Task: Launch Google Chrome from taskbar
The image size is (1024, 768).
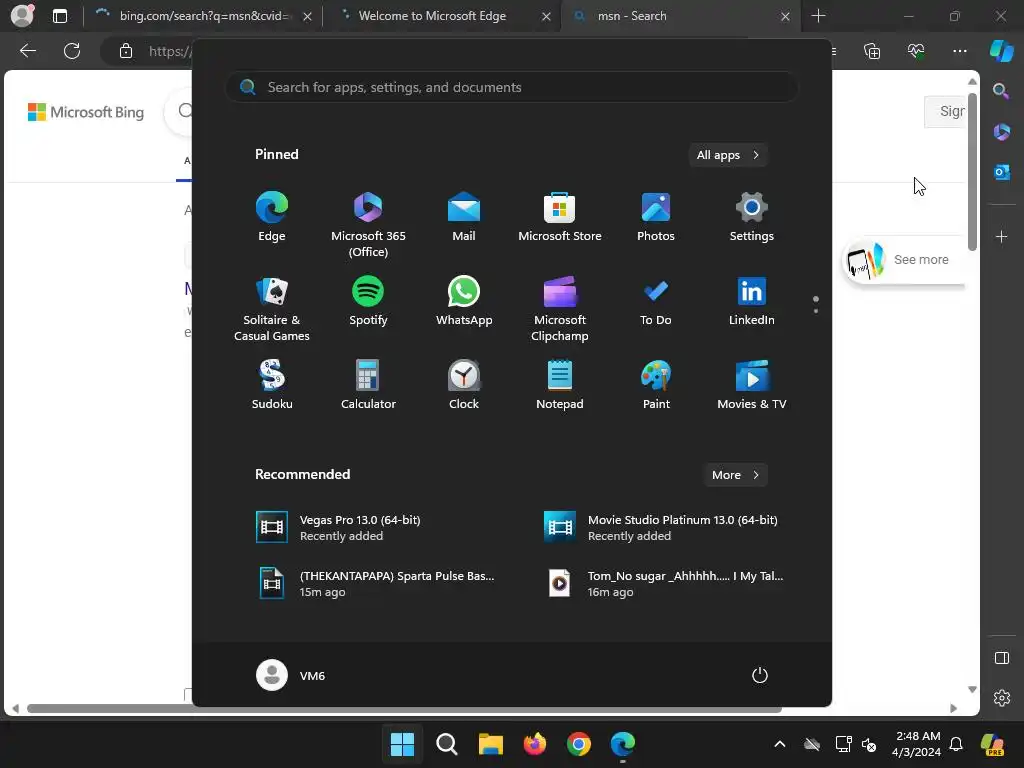Action: click(x=579, y=744)
